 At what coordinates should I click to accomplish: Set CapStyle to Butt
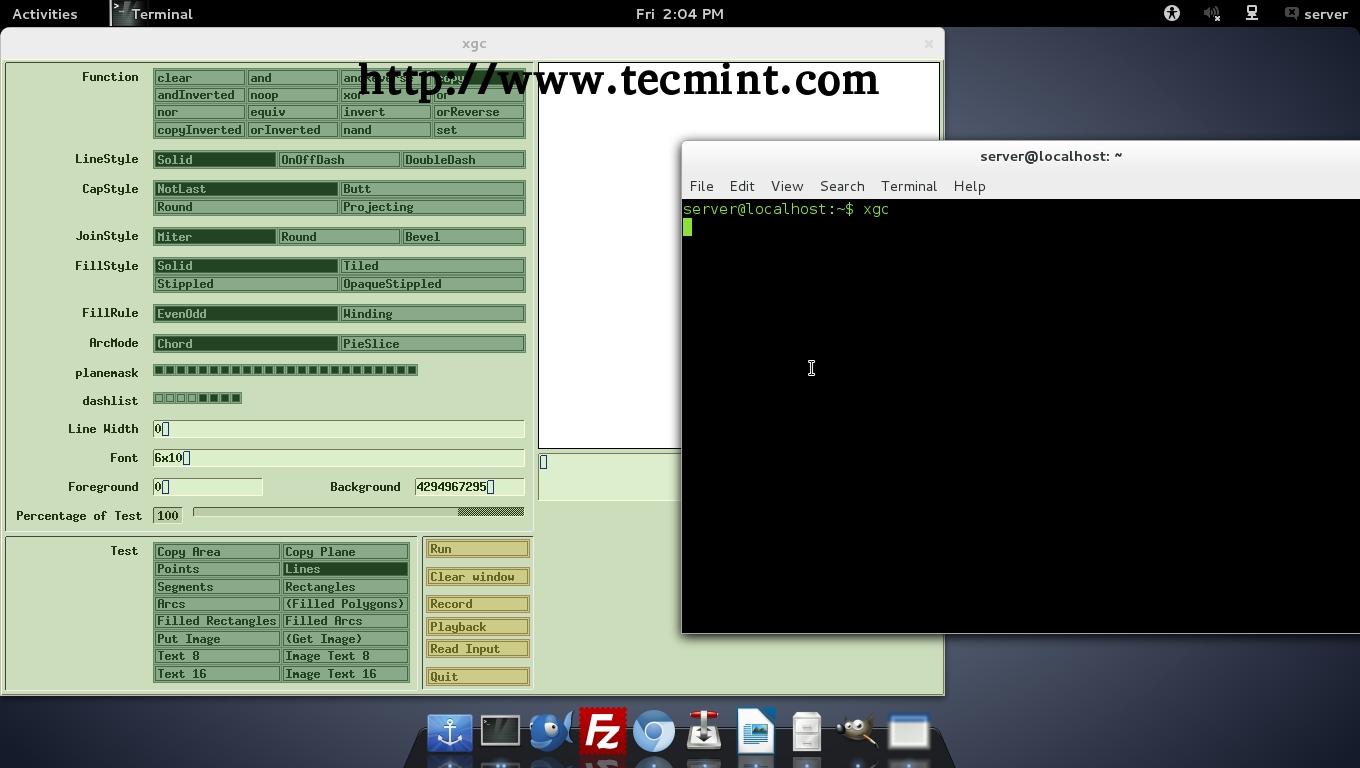point(432,189)
